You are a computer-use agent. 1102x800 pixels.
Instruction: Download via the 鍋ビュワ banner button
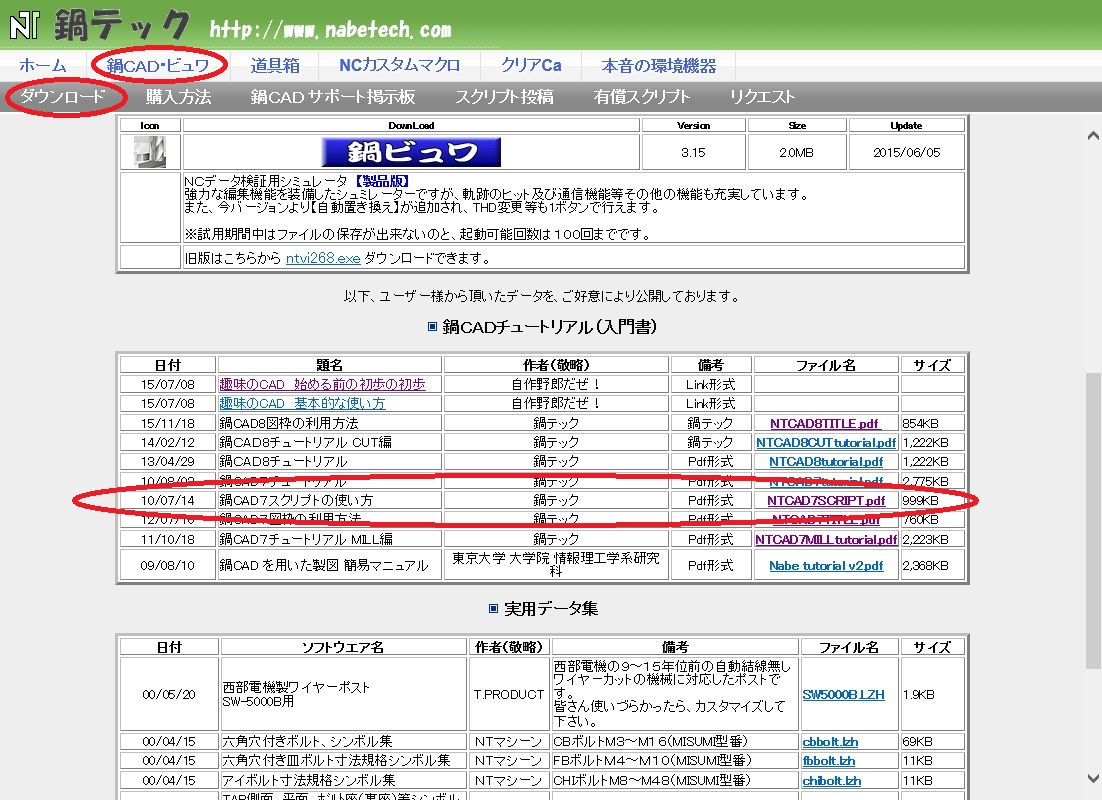[x=411, y=152]
